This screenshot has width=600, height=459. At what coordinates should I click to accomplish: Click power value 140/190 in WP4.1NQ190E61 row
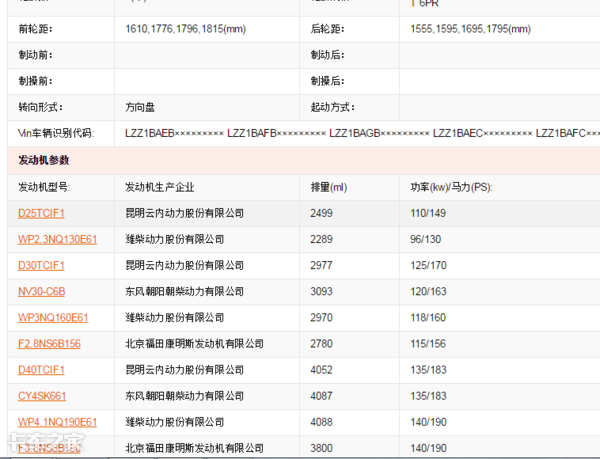[x=428, y=422]
